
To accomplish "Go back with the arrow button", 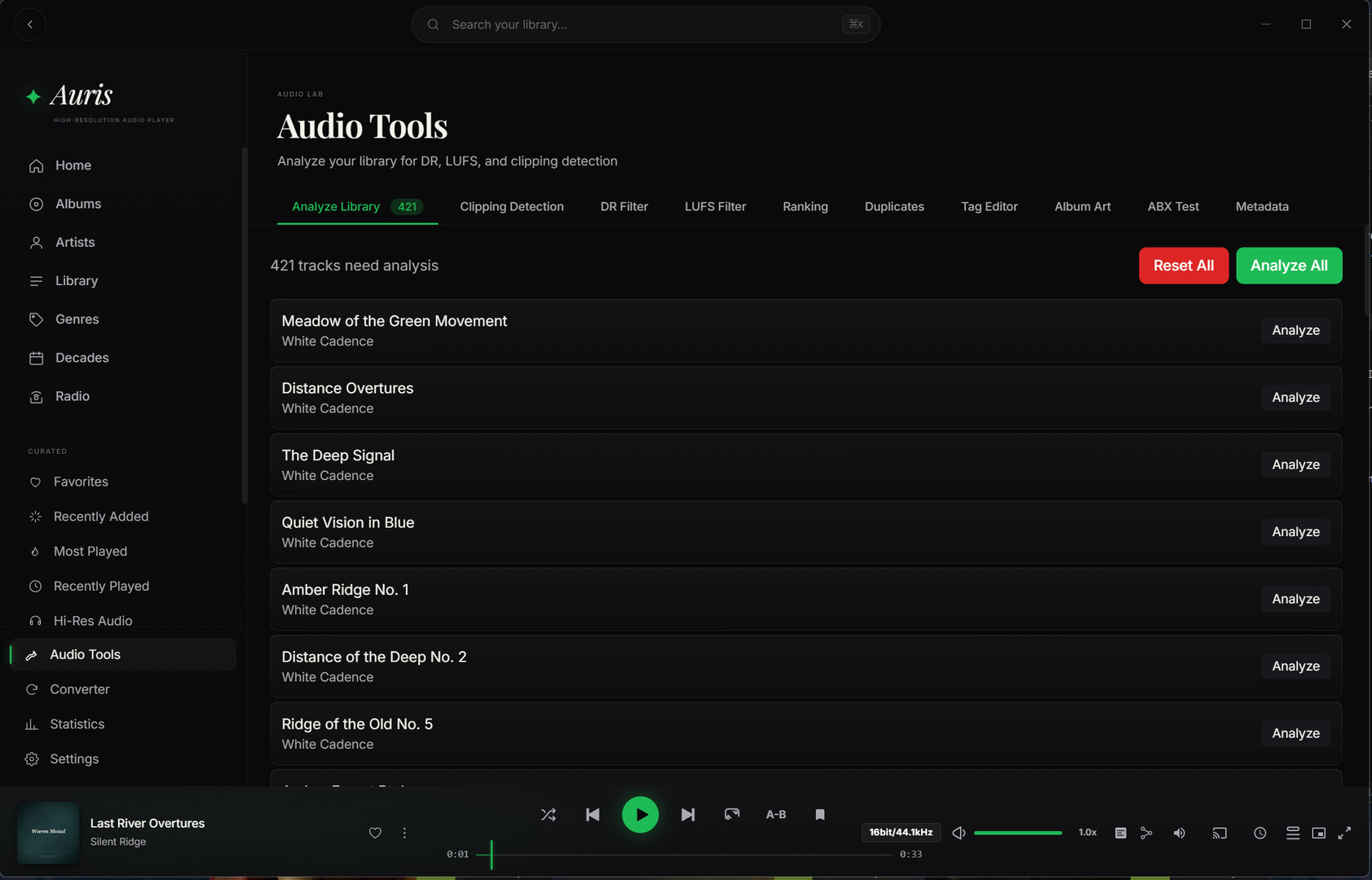I will 30,24.
